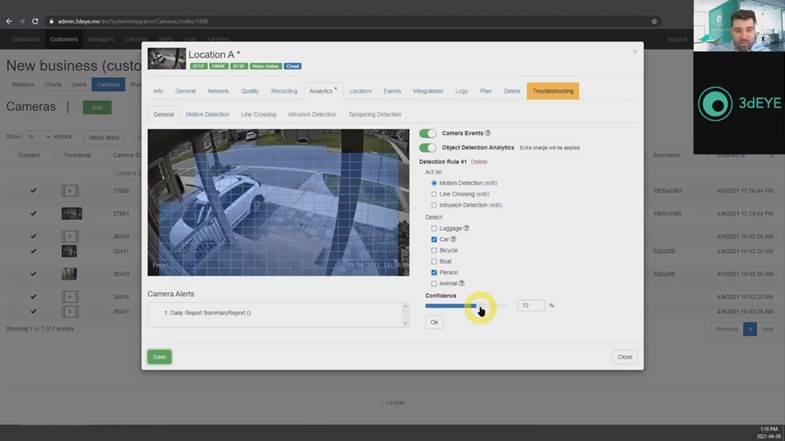Open the Recording tab
This screenshot has width=785, height=441.
284,91
